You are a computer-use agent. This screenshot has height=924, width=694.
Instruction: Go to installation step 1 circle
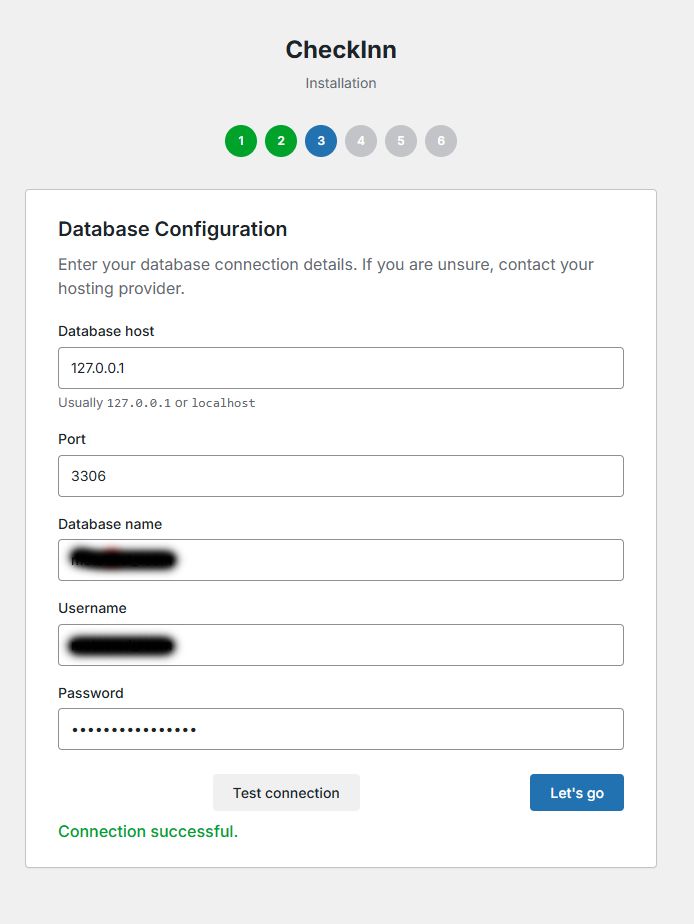point(241,141)
